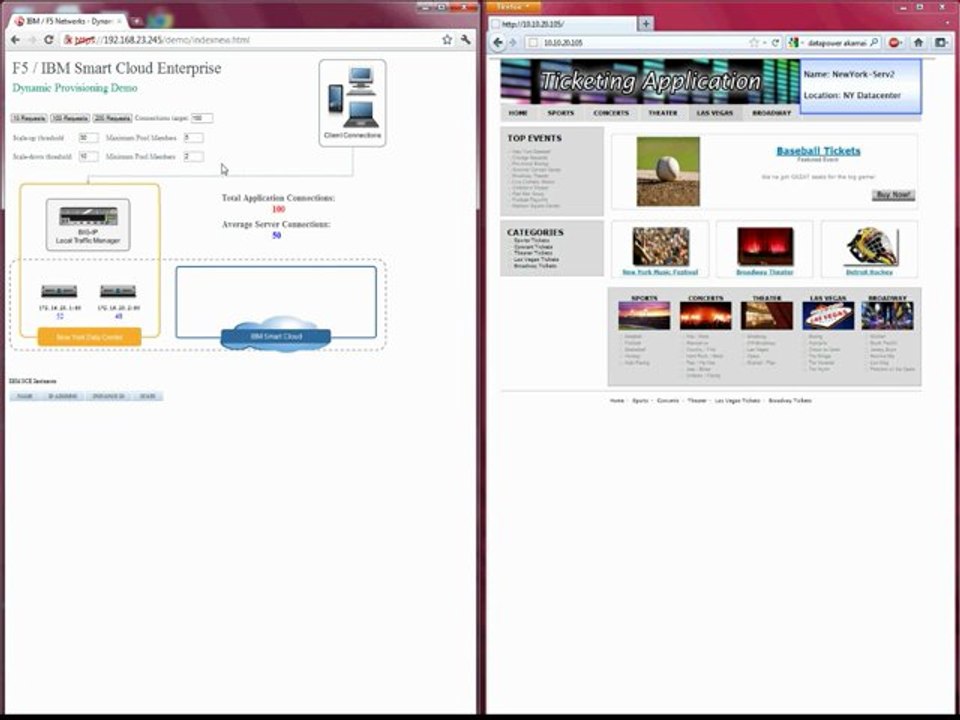This screenshot has width=960, height=720.
Task: Open Broadway Tickets in CATEGORIES sidebar
Action: click(x=536, y=266)
